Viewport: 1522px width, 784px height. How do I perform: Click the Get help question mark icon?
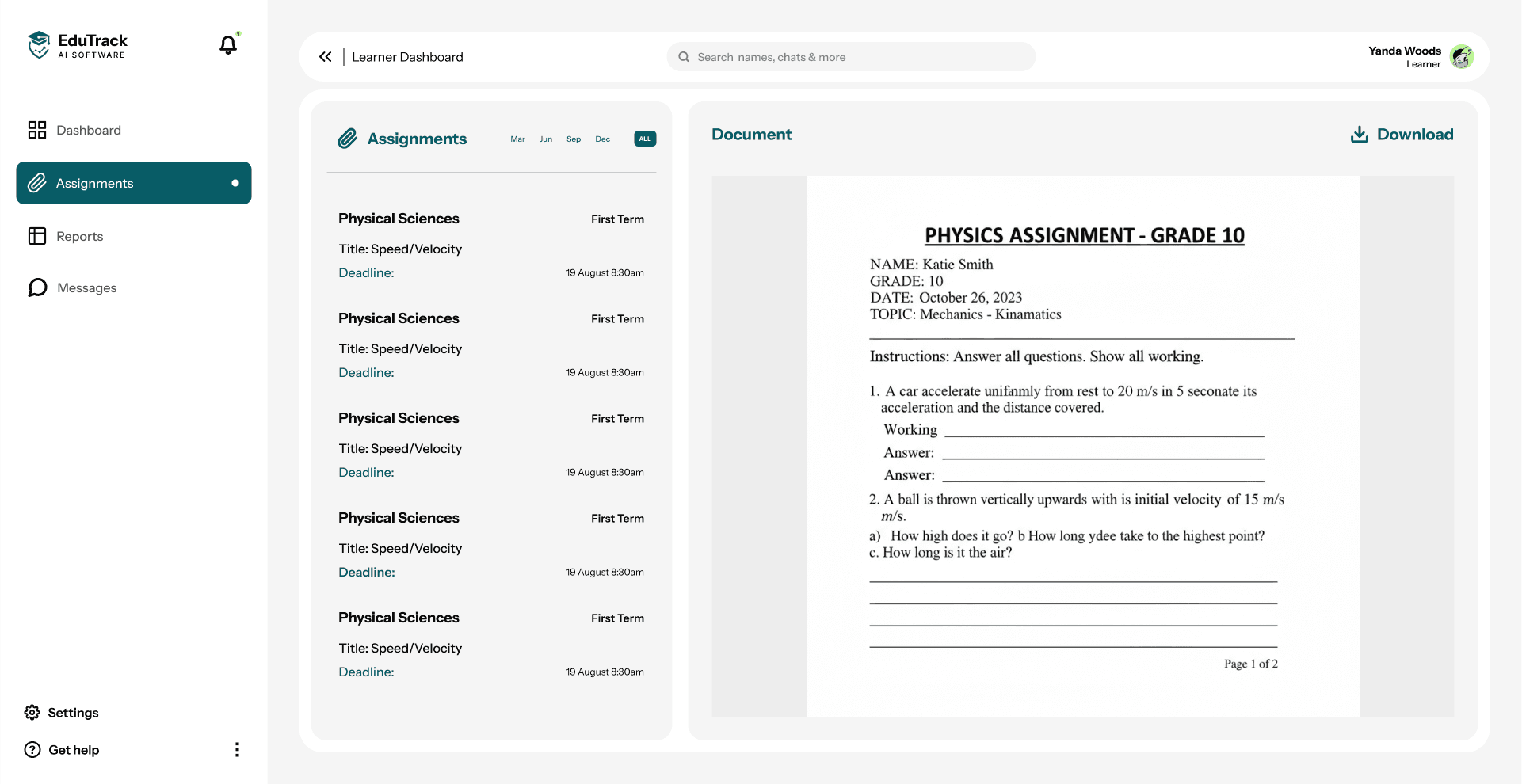31,749
